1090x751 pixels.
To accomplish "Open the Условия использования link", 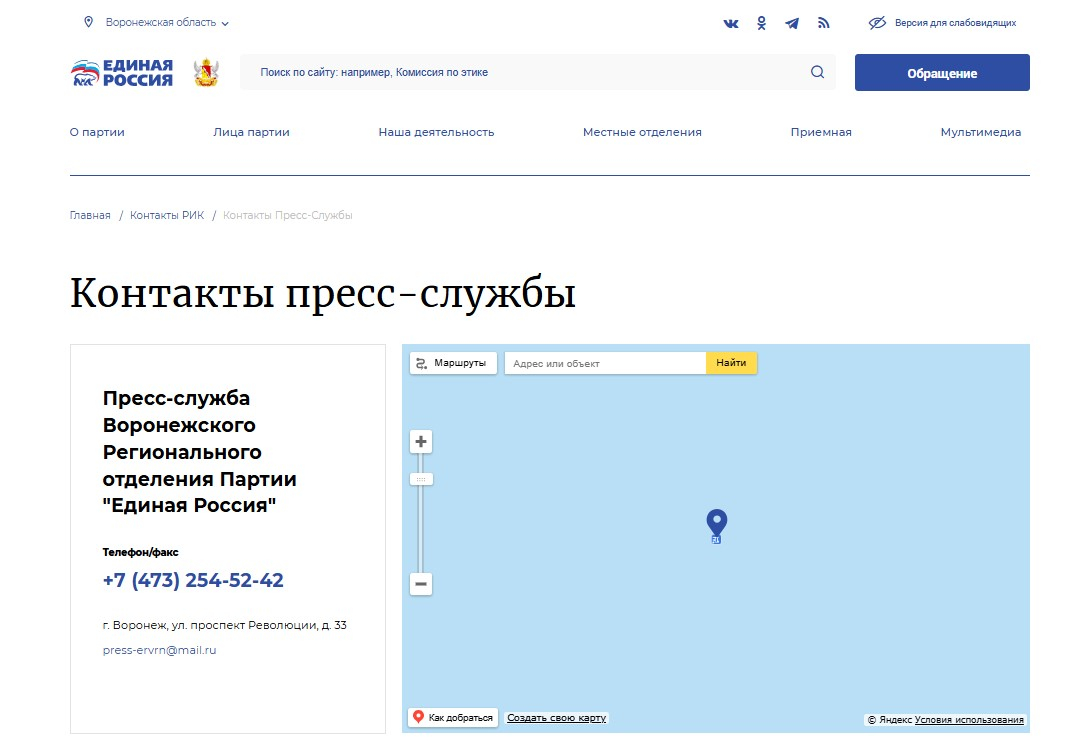I will point(969,720).
